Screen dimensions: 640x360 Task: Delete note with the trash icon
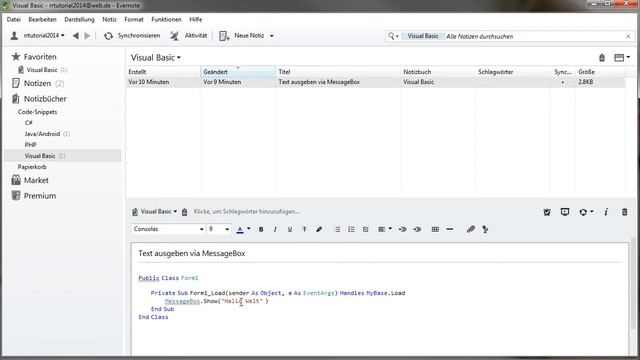624,212
